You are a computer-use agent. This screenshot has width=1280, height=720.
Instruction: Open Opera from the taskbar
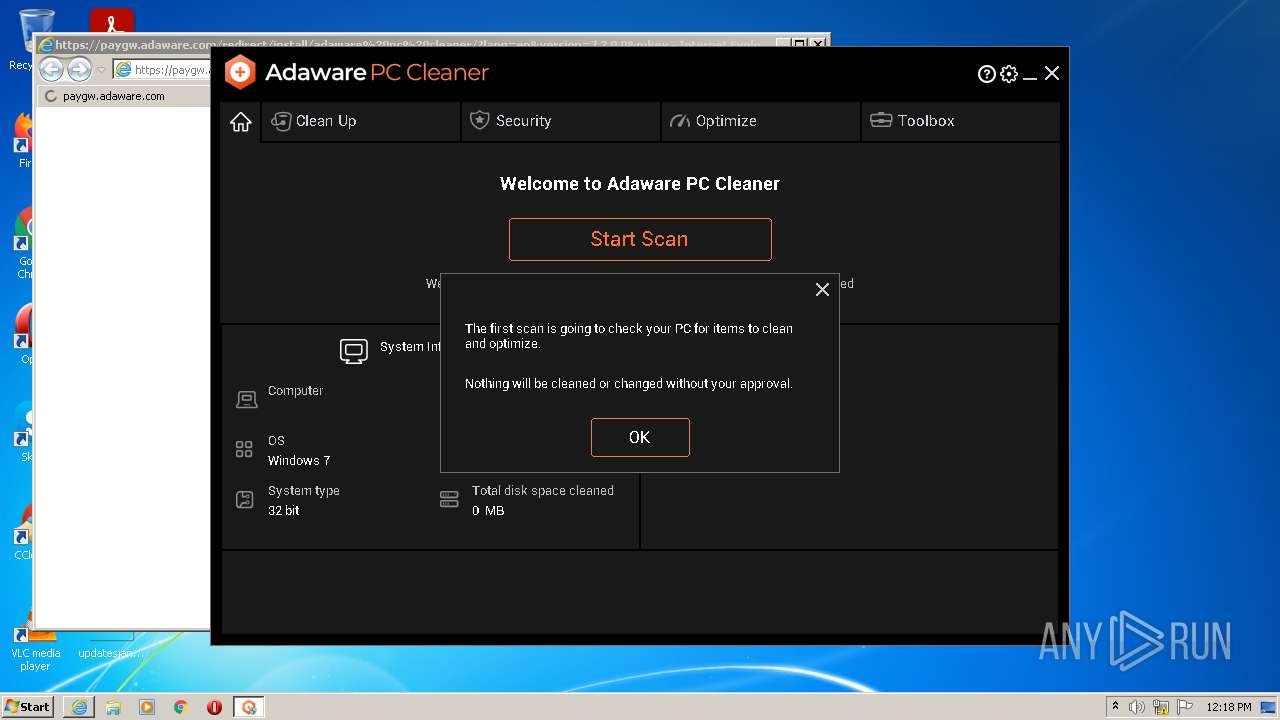coord(214,707)
